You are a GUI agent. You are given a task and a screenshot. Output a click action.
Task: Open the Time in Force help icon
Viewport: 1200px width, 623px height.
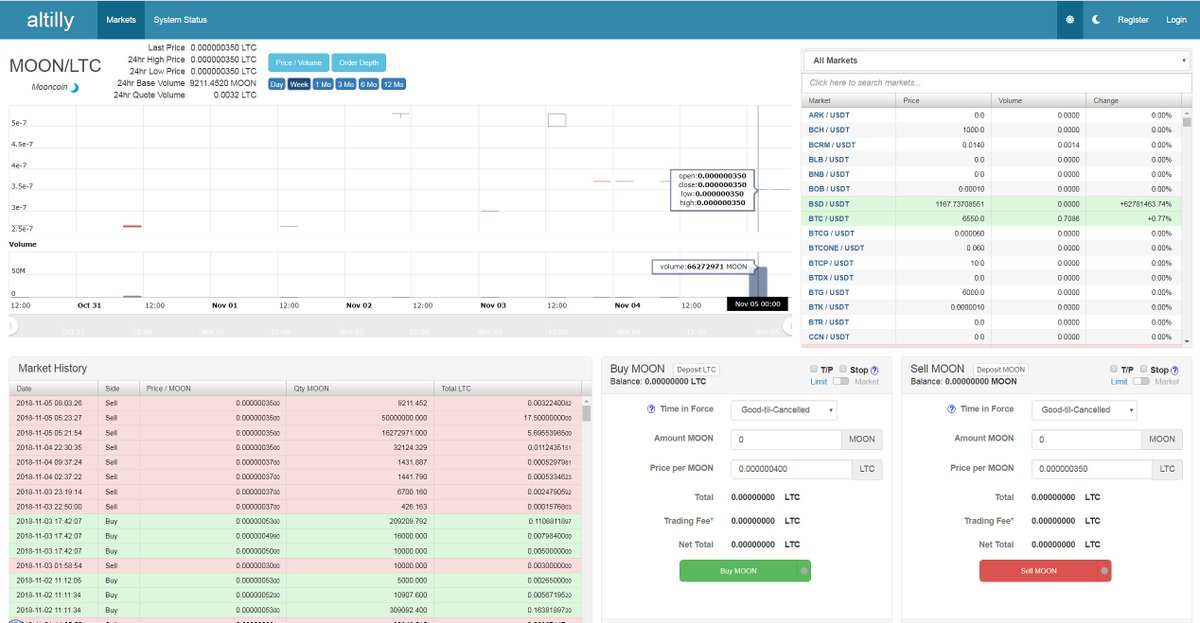point(651,409)
